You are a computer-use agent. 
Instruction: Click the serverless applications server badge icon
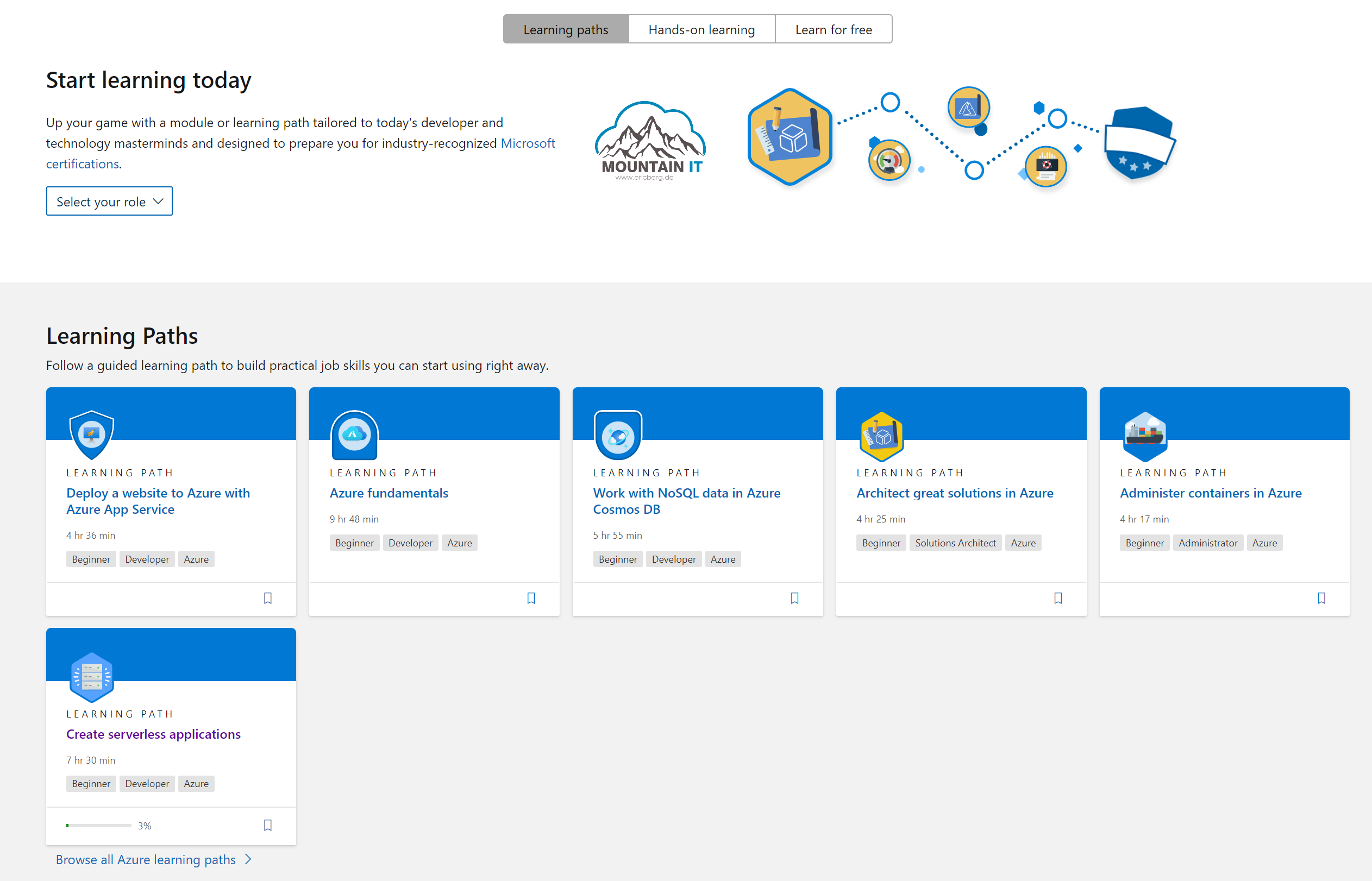tap(91, 677)
